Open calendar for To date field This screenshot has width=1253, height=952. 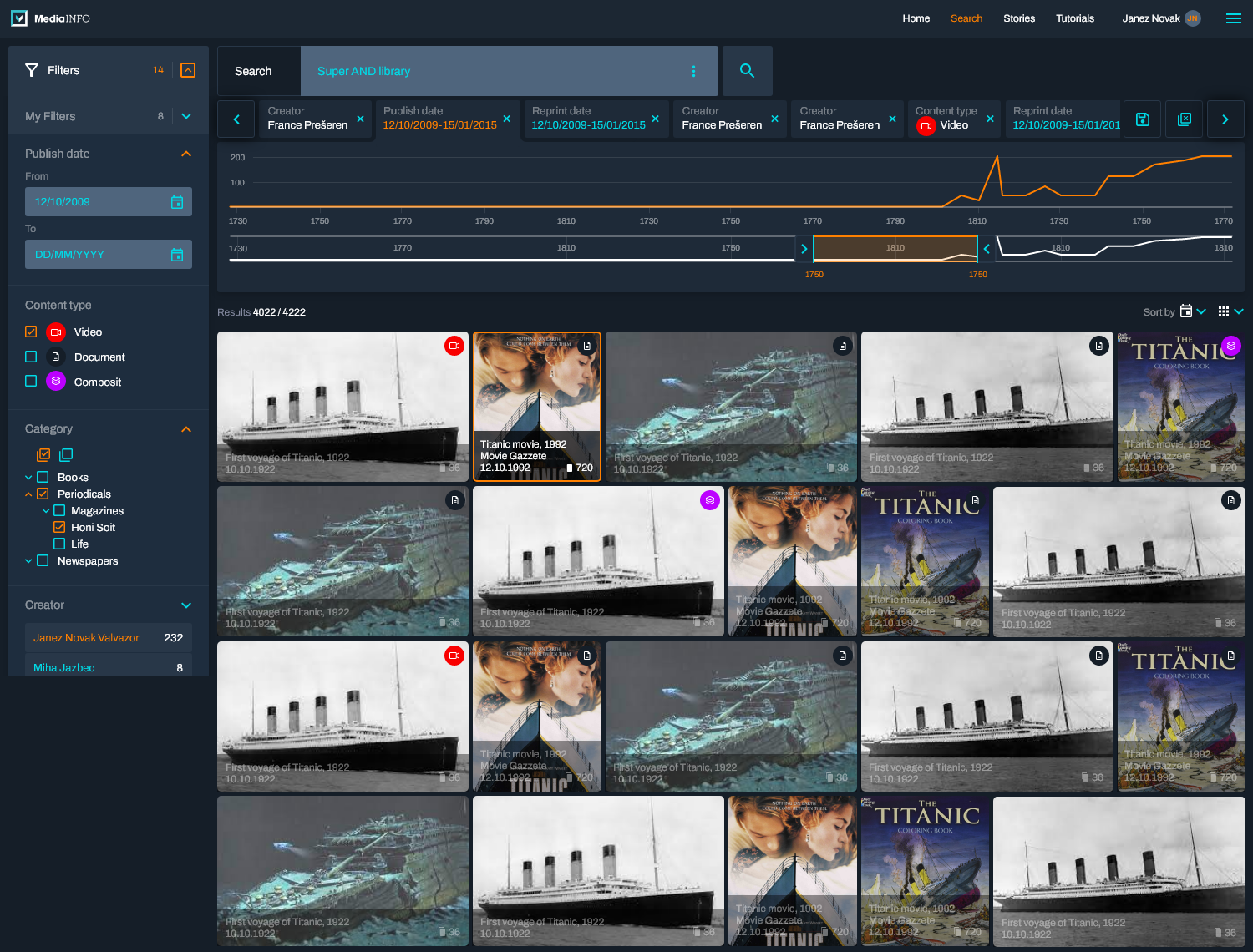[x=177, y=255]
